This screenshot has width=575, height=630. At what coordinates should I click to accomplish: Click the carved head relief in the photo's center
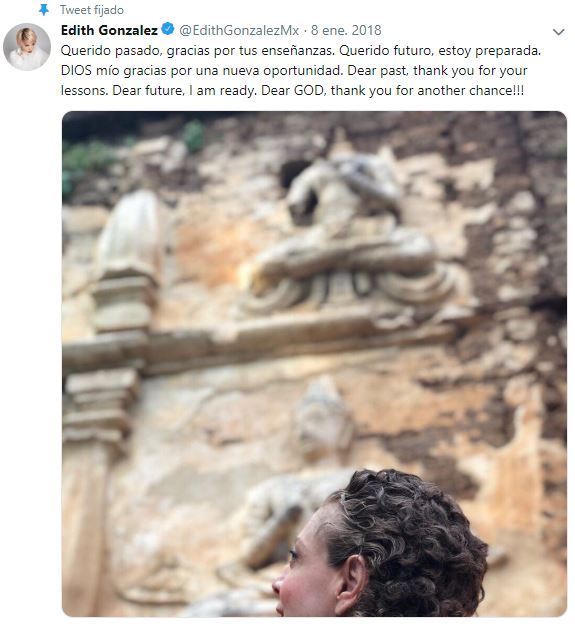coord(323,418)
